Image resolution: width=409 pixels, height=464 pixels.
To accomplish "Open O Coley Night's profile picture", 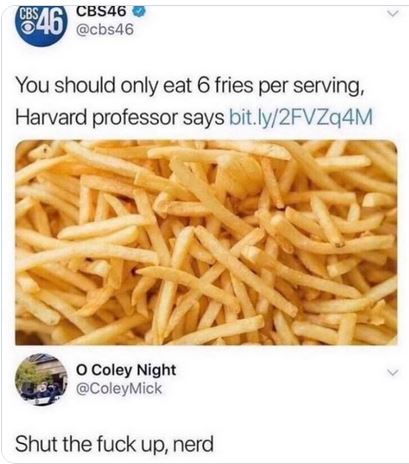I will (x=41, y=379).
